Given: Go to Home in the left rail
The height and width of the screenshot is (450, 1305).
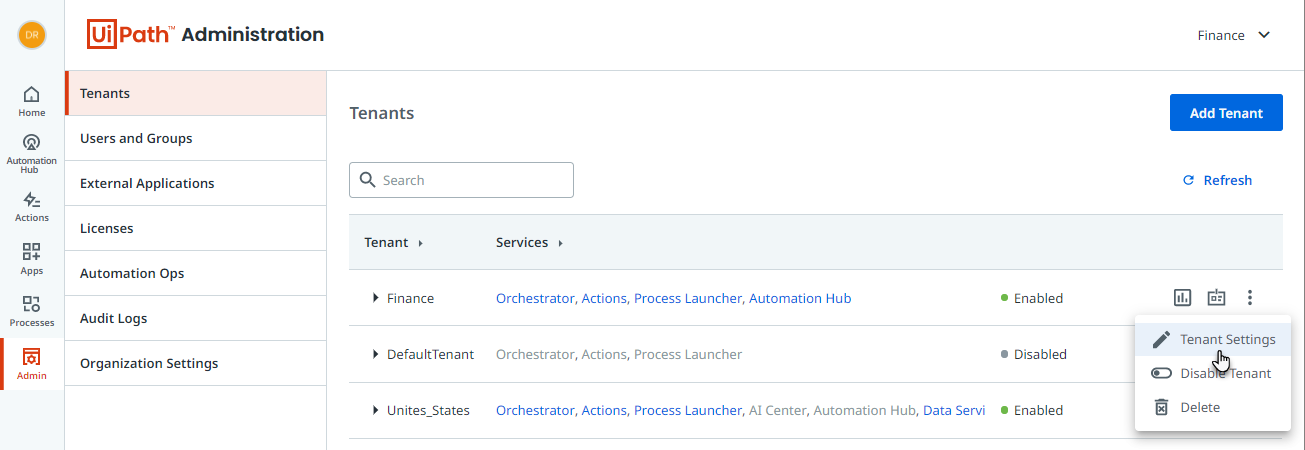Looking at the screenshot, I should point(32,101).
